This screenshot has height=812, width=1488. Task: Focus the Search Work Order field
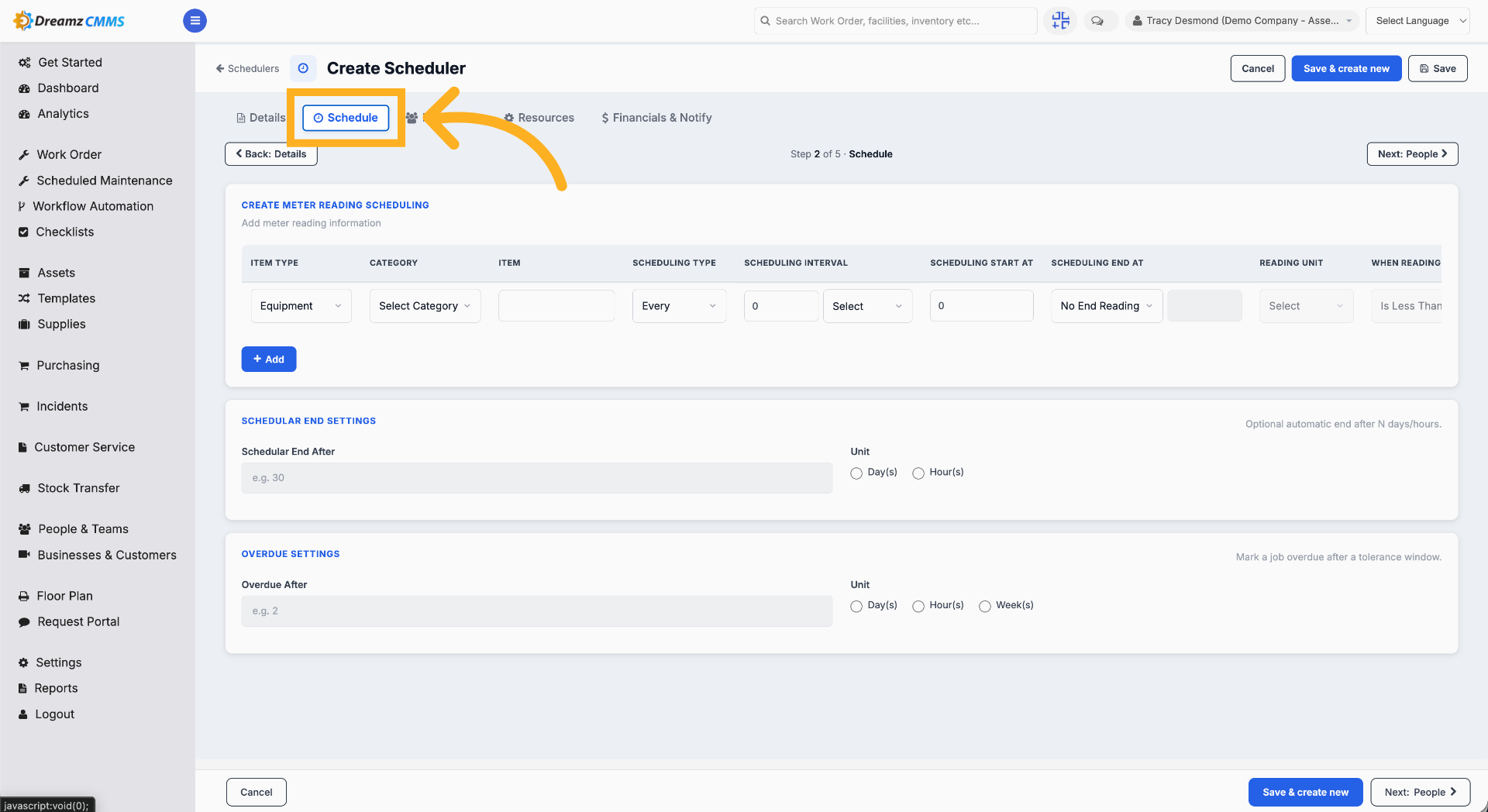(x=895, y=21)
